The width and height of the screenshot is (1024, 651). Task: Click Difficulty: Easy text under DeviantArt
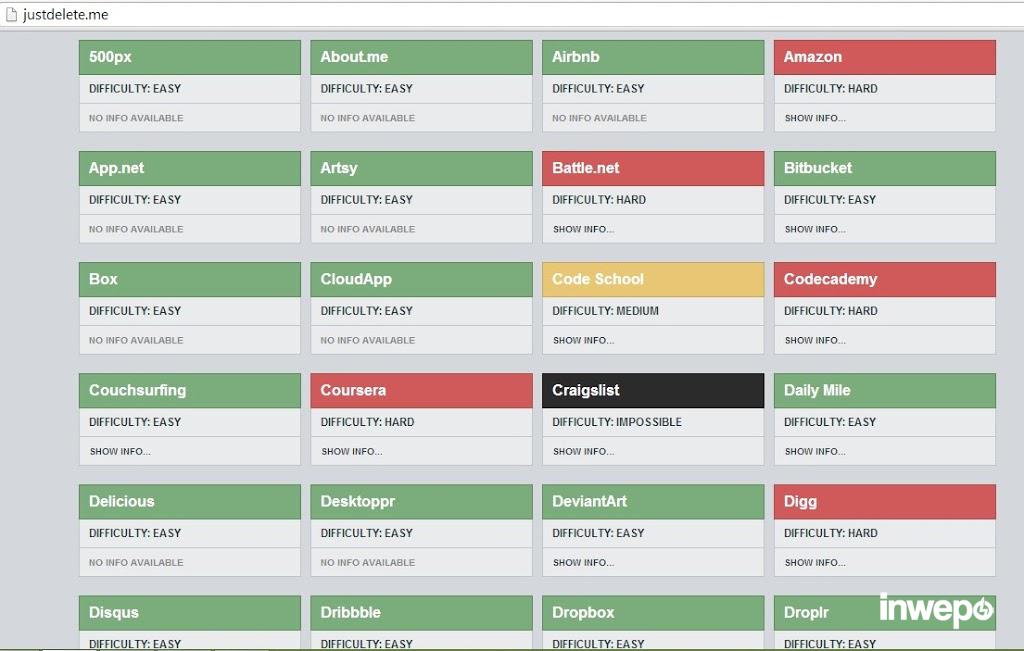coord(598,533)
